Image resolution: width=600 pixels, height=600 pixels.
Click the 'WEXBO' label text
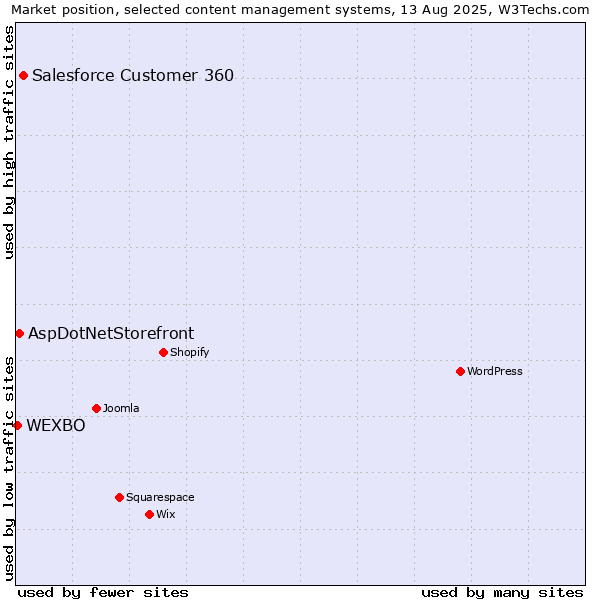(x=56, y=426)
